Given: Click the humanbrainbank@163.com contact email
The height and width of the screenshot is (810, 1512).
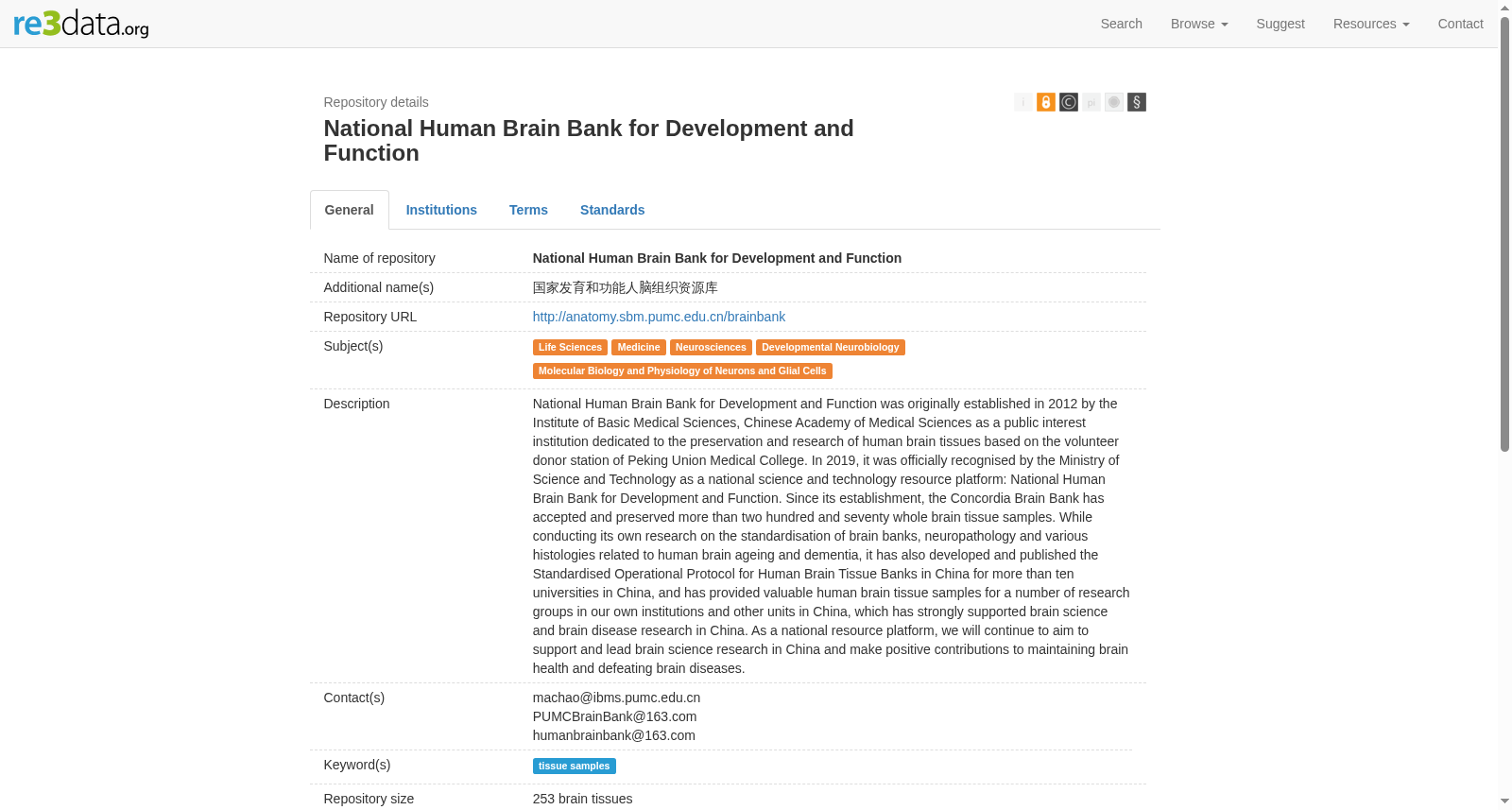Looking at the screenshot, I should coord(613,735).
